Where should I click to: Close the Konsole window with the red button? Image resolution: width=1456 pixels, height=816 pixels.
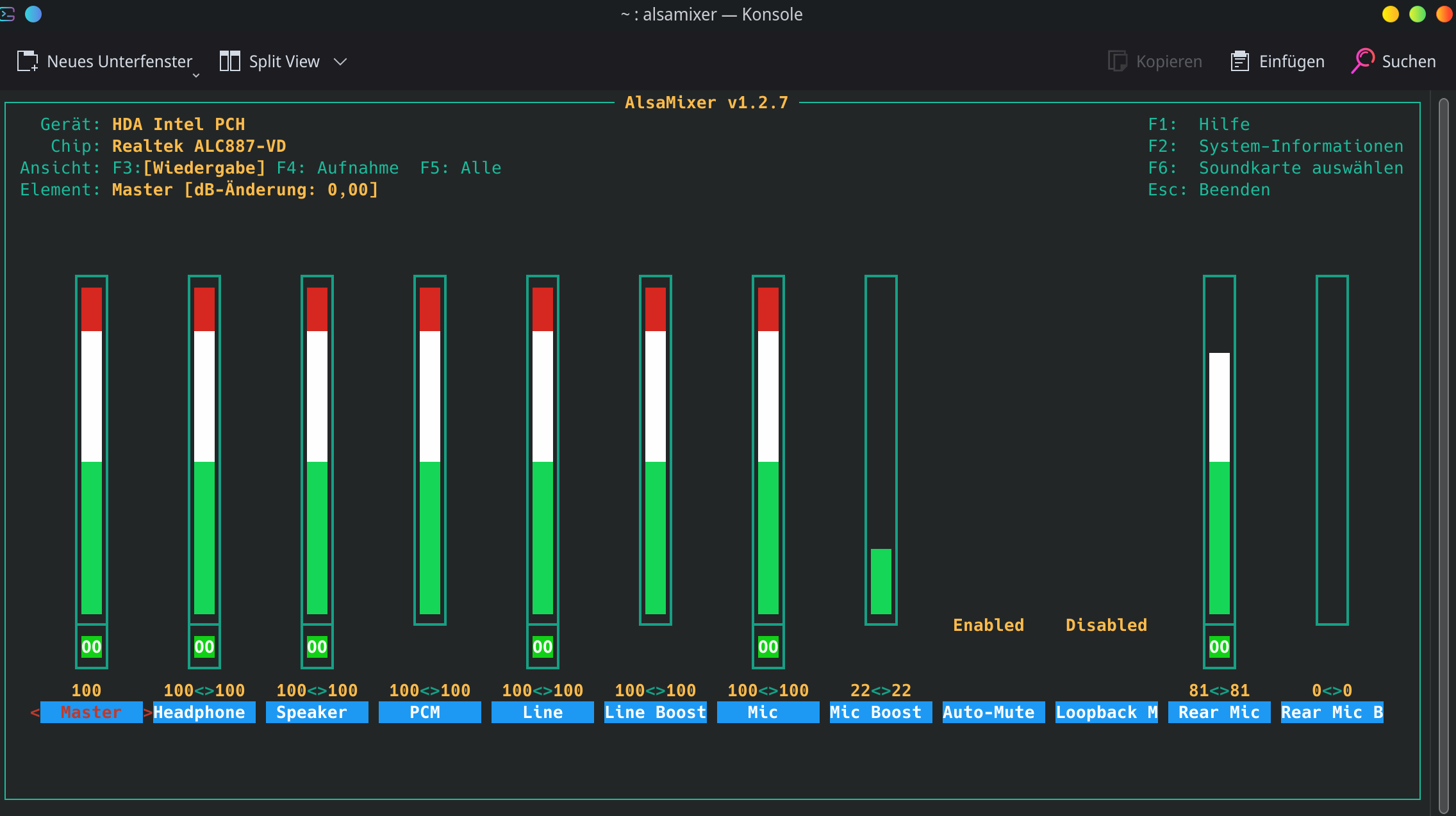pyautogui.click(x=1444, y=14)
